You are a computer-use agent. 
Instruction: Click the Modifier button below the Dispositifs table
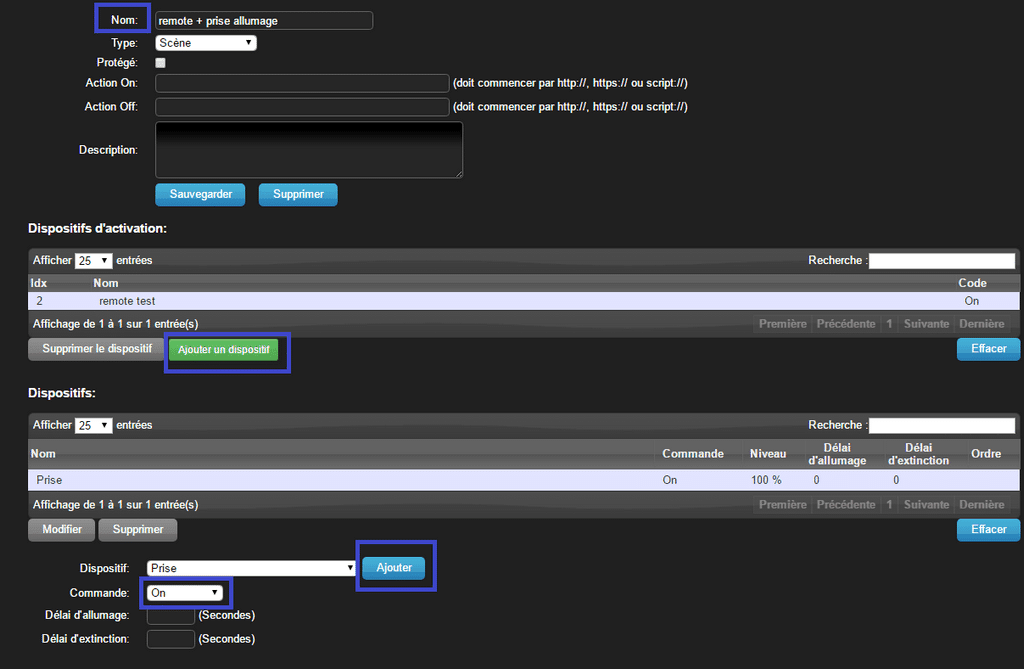61,529
